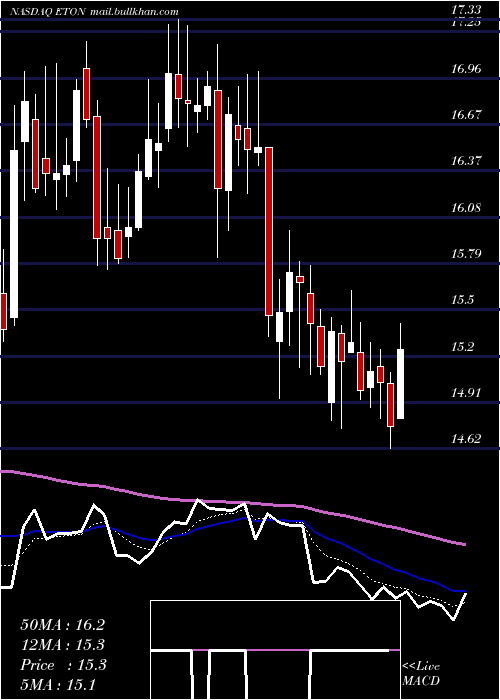The image size is (500, 700).
Task: Click the last white candlestick on the chart
Action: pos(400,384)
